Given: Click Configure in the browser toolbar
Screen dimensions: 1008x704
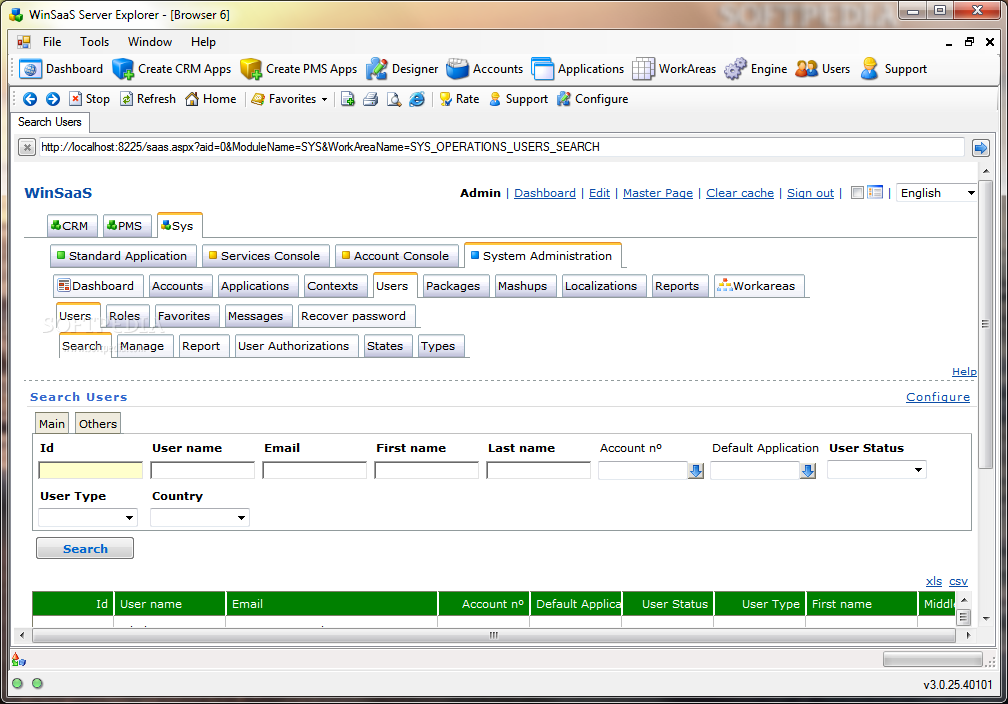Looking at the screenshot, I should tap(593, 99).
